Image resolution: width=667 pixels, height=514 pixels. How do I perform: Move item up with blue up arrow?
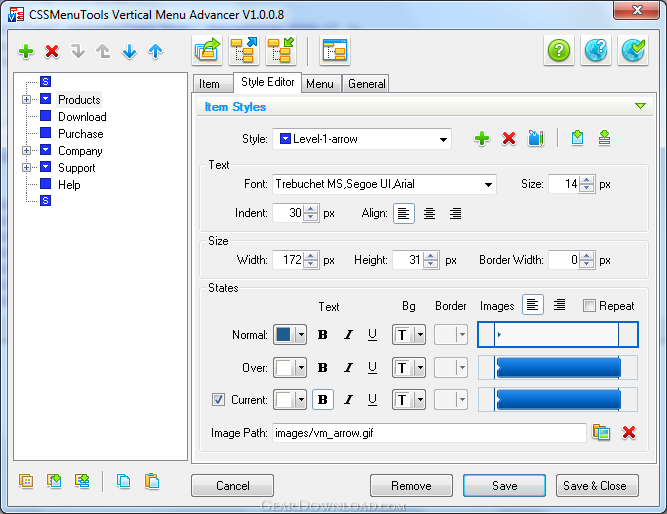(x=155, y=51)
